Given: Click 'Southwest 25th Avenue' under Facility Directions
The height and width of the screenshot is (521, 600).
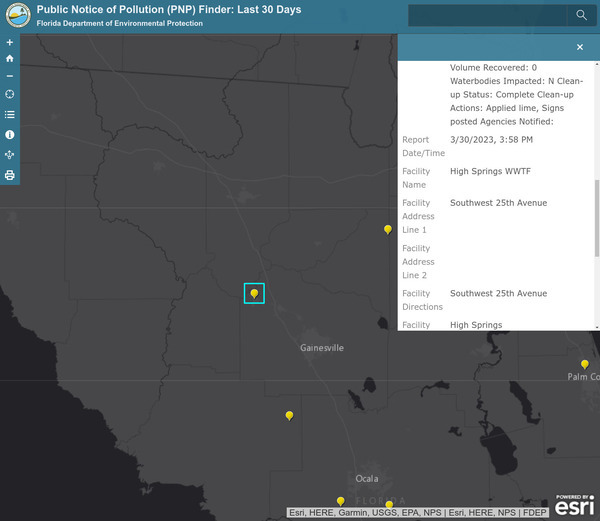Looking at the screenshot, I should point(498,293).
